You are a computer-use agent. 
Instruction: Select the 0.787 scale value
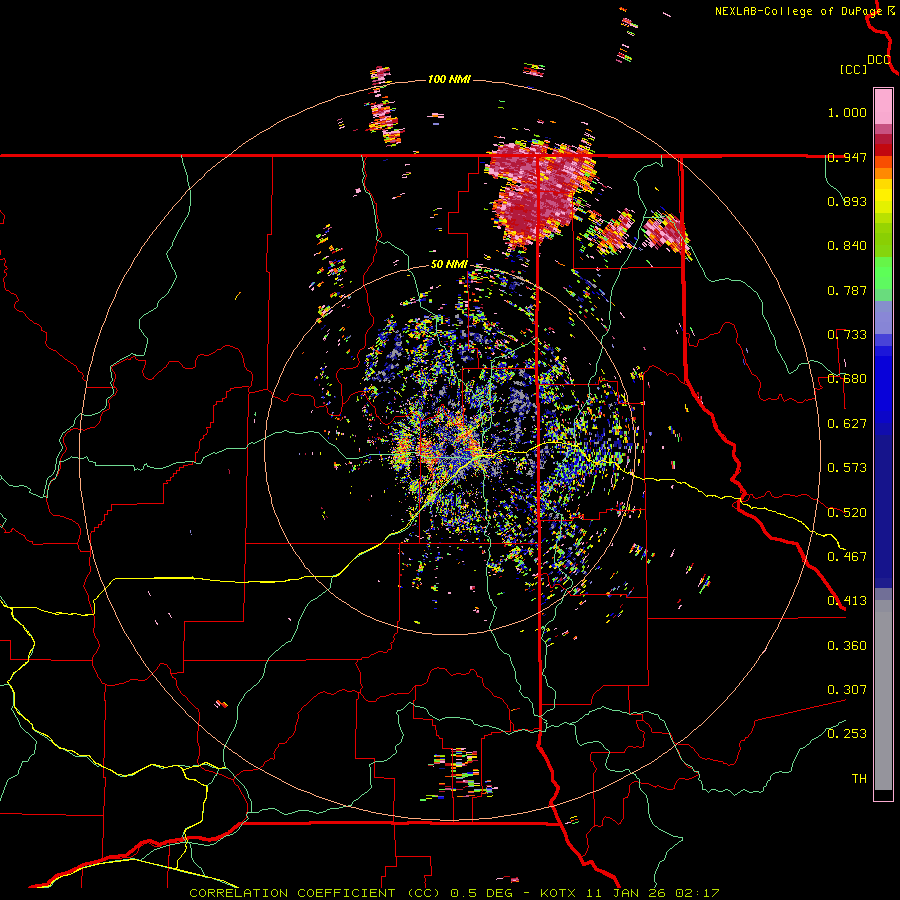[847, 290]
